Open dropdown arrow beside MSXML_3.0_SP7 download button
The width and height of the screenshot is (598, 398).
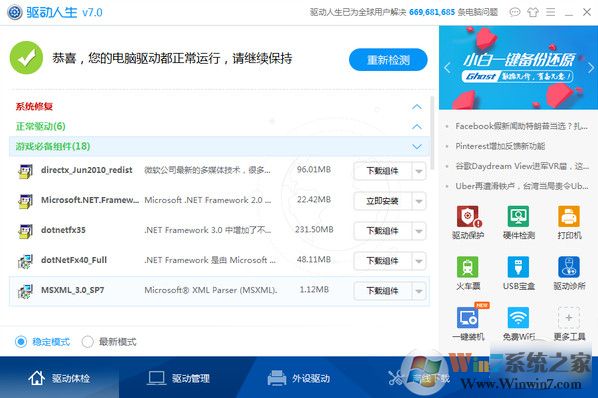click(419, 291)
